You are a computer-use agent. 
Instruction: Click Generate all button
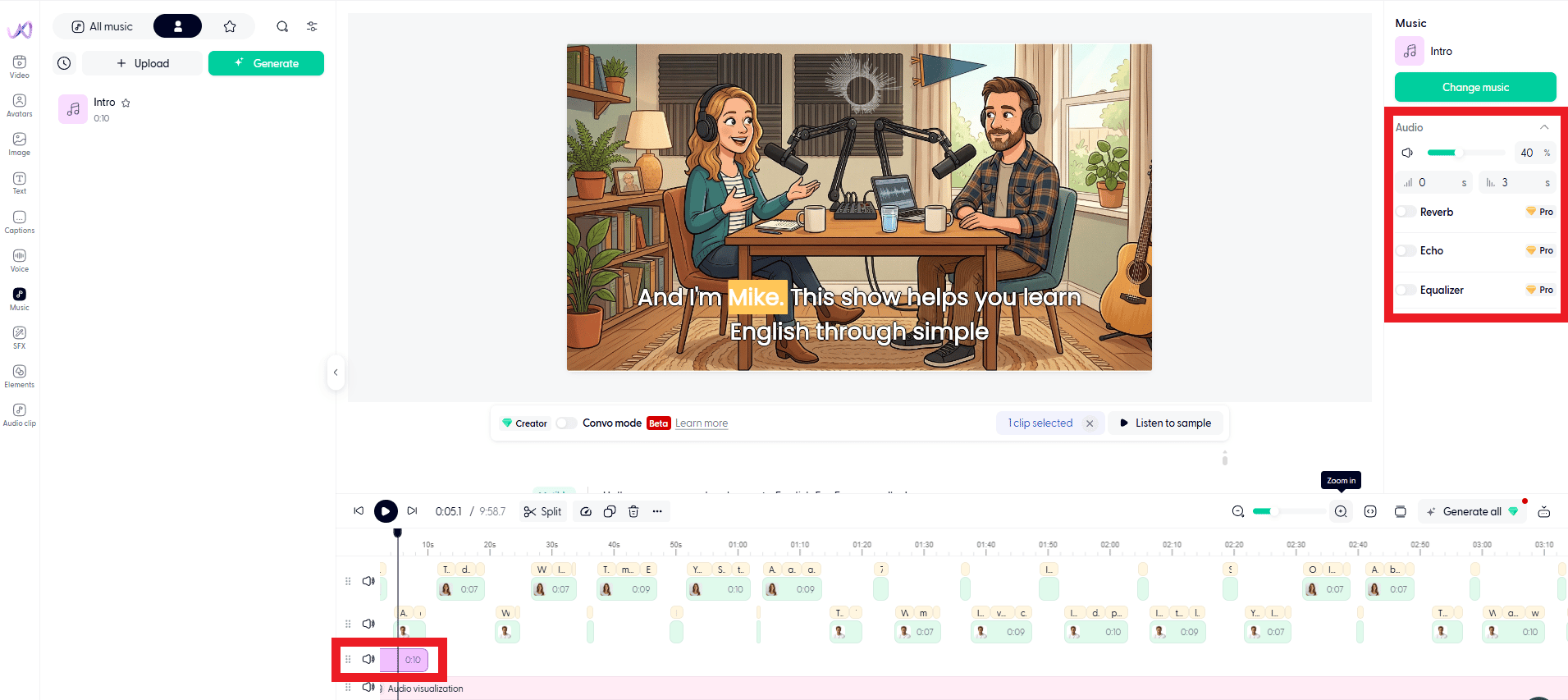coord(1472,511)
